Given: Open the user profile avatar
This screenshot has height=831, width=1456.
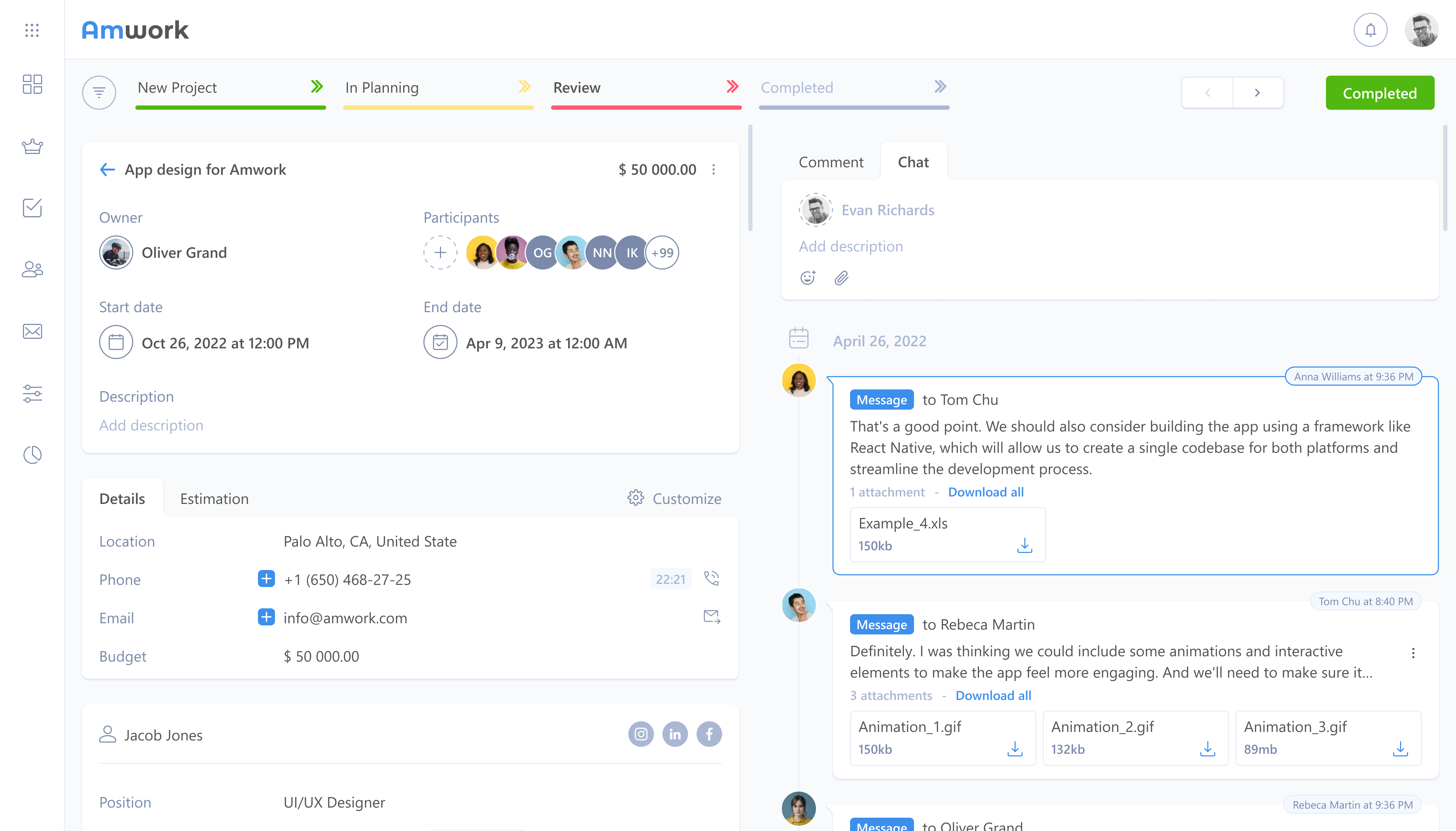Looking at the screenshot, I should click(1421, 30).
